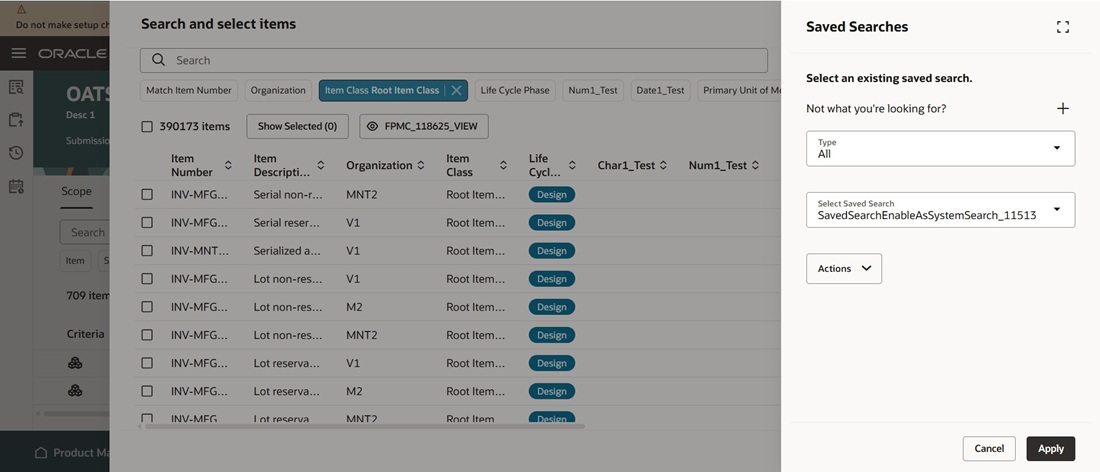Check the Lot non-res MNT2 row checkbox
Viewport: 1100px width, 472px height.
(147, 335)
